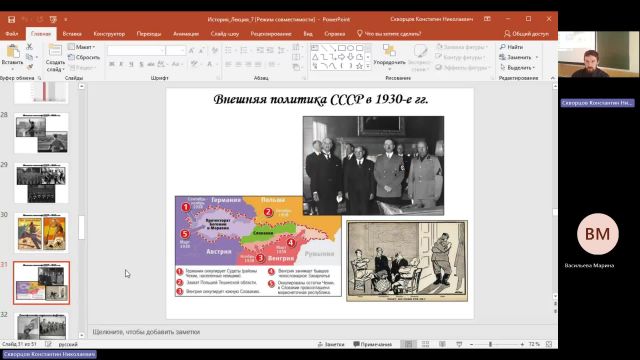This screenshot has height=360, width=640.
Task: Click the numbered list icon
Action: (245, 50)
